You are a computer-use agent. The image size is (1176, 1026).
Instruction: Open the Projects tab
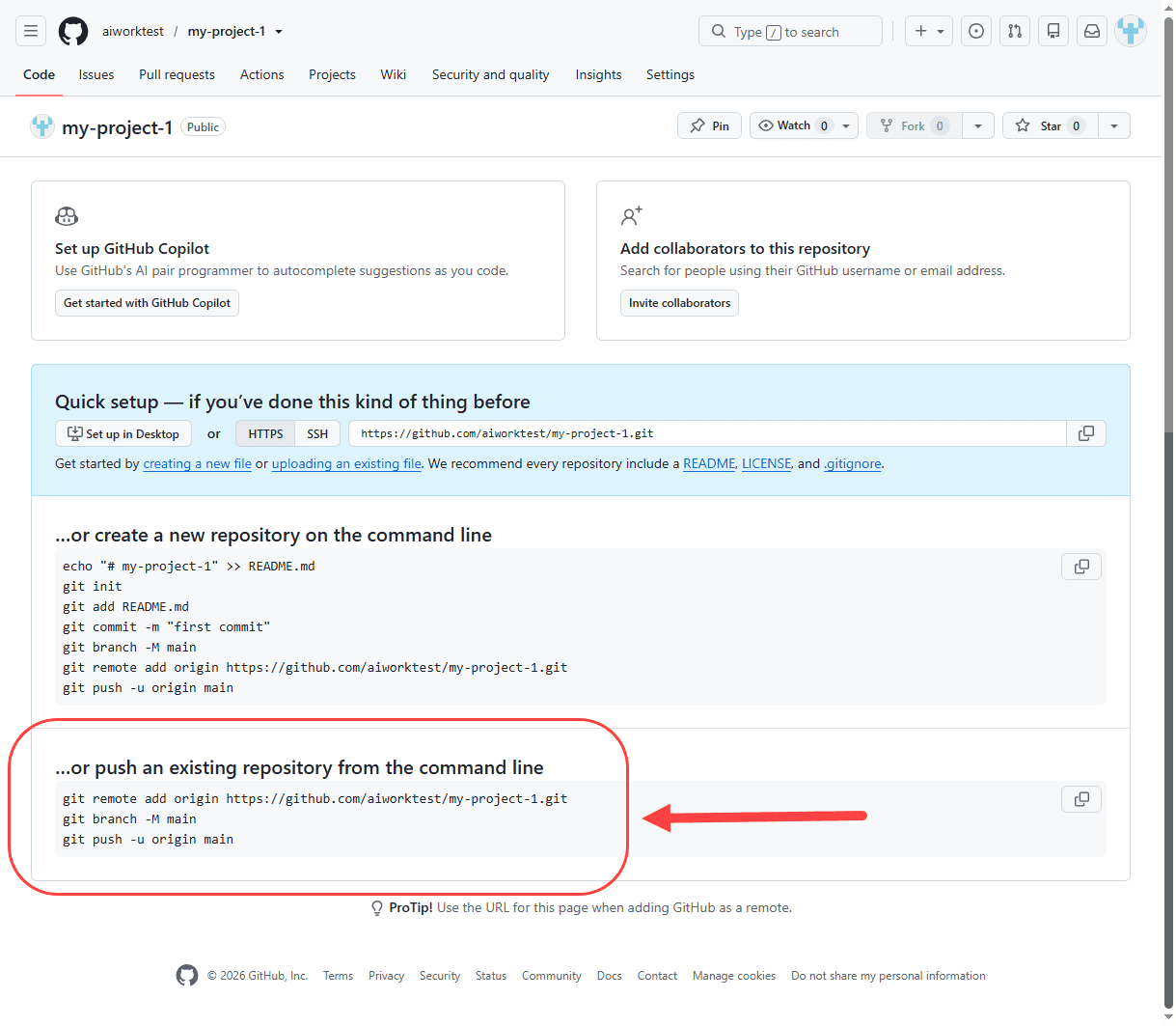[332, 74]
